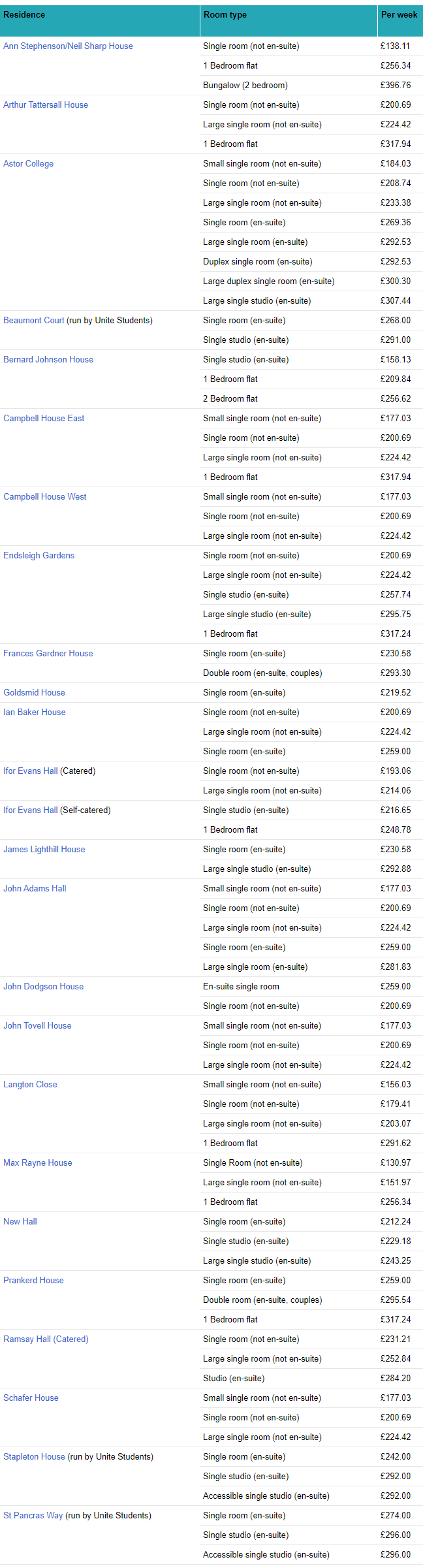Click the Endsleigh Gardens link

[x=39, y=556]
